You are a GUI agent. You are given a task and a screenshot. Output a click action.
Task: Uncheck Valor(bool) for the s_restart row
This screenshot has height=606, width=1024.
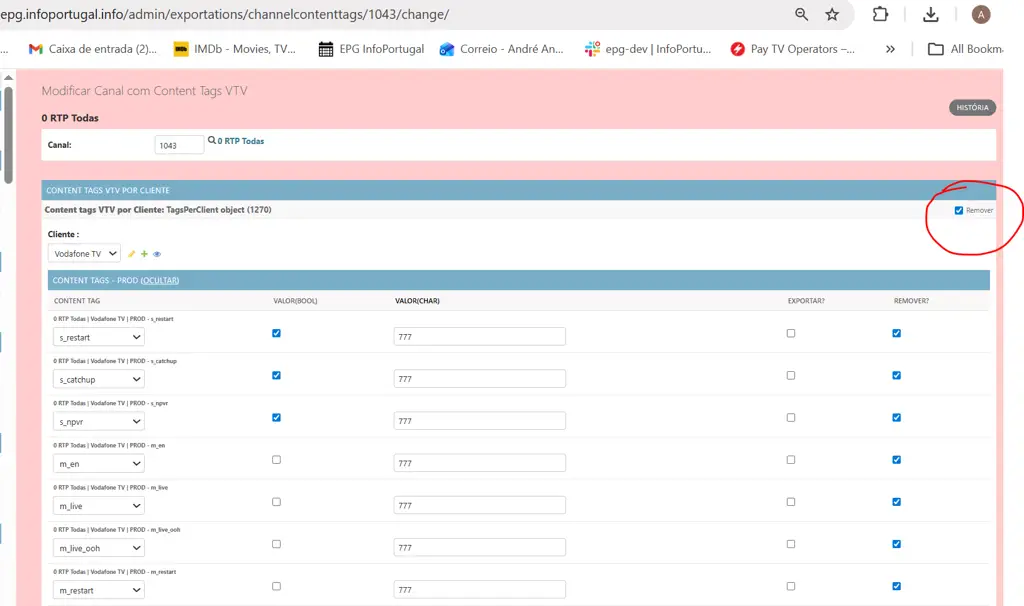[276, 333]
